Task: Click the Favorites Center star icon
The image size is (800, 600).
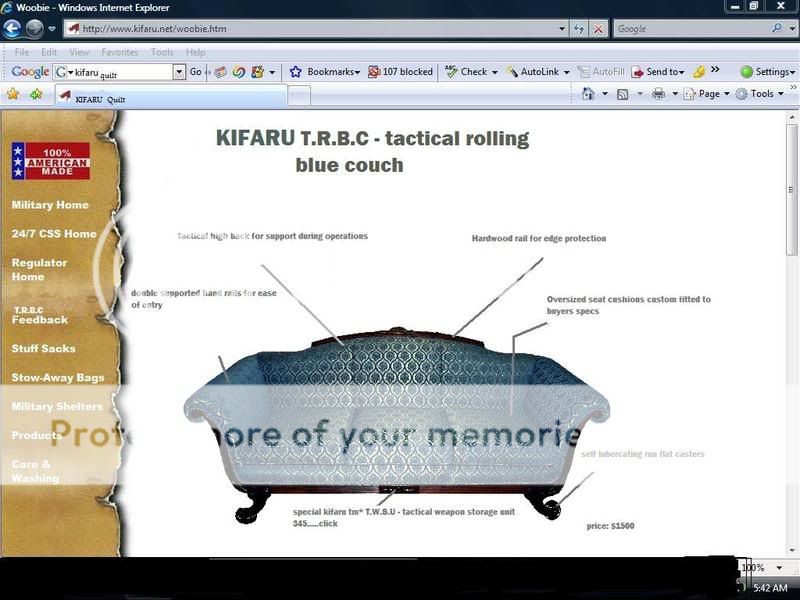Action: 13,94
